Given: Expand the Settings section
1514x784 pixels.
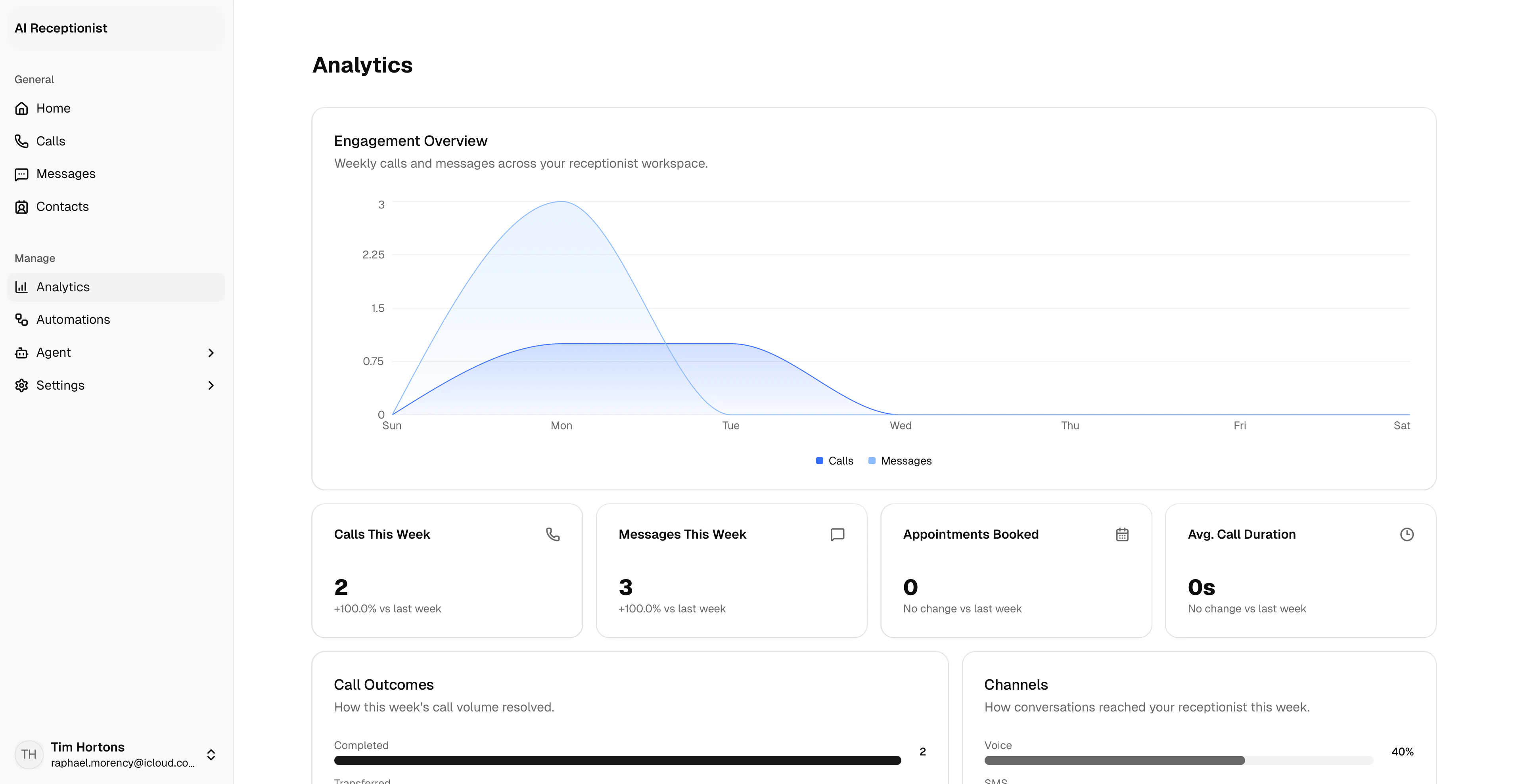Looking at the screenshot, I should coord(211,385).
